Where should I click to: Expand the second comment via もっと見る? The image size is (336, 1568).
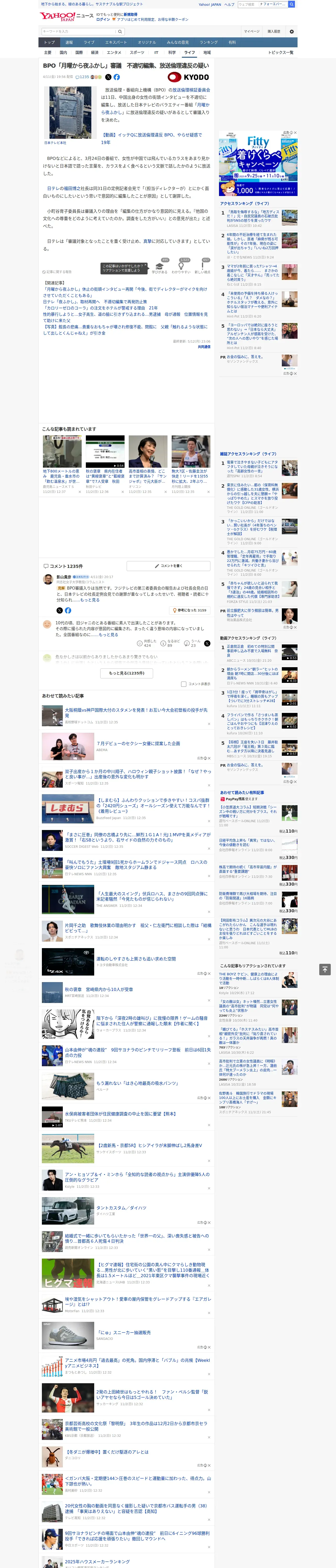point(109,635)
